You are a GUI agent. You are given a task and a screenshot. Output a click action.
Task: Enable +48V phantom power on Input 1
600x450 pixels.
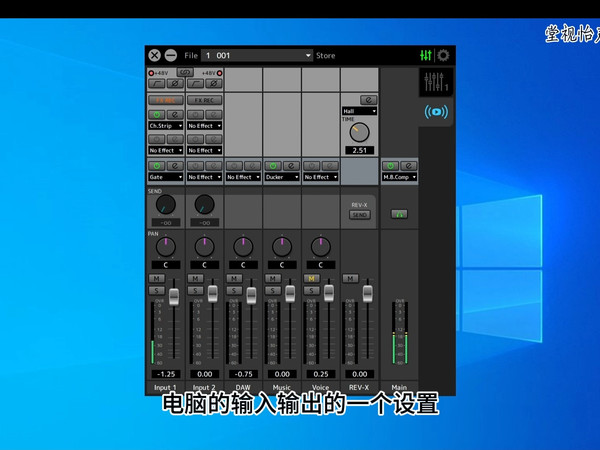[x=151, y=73]
